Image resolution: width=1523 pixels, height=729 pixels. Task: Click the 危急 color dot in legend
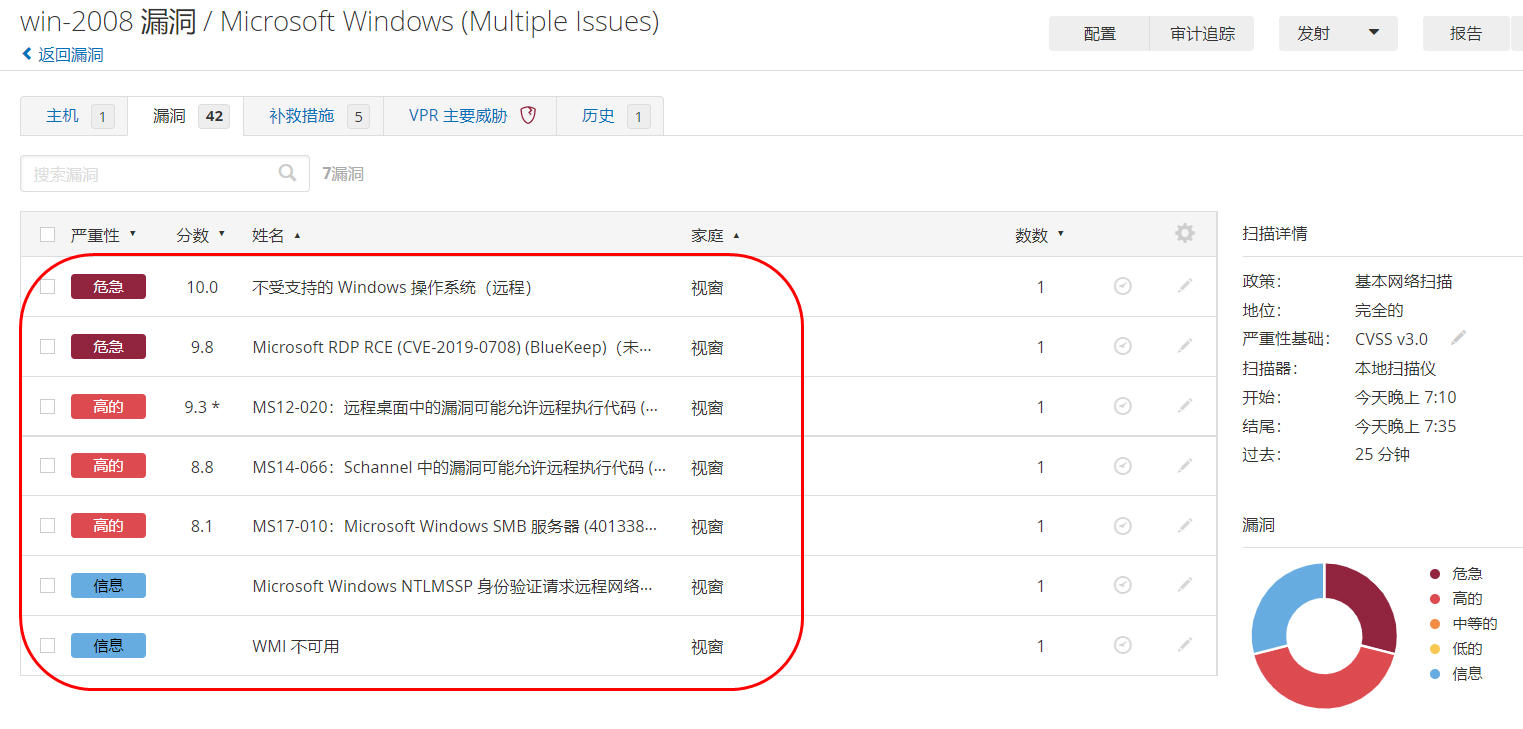click(1435, 574)
